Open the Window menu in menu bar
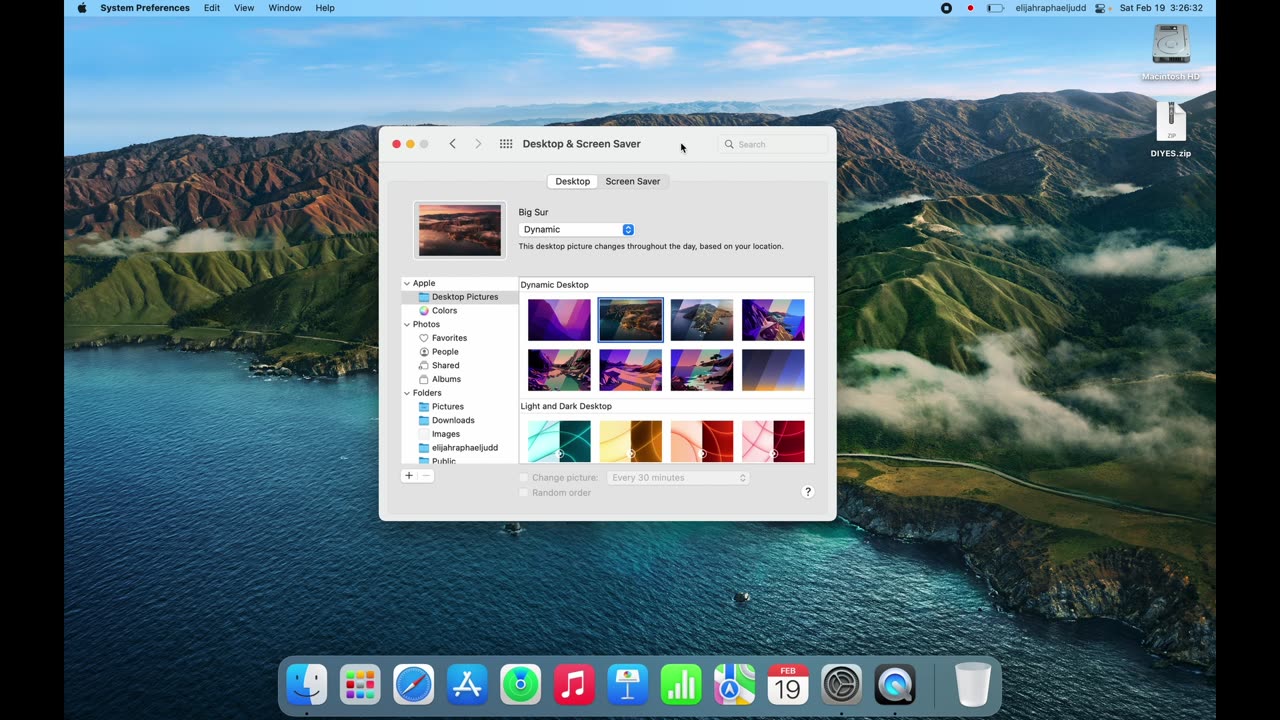1280x720 pixels. tap(285, 8)
